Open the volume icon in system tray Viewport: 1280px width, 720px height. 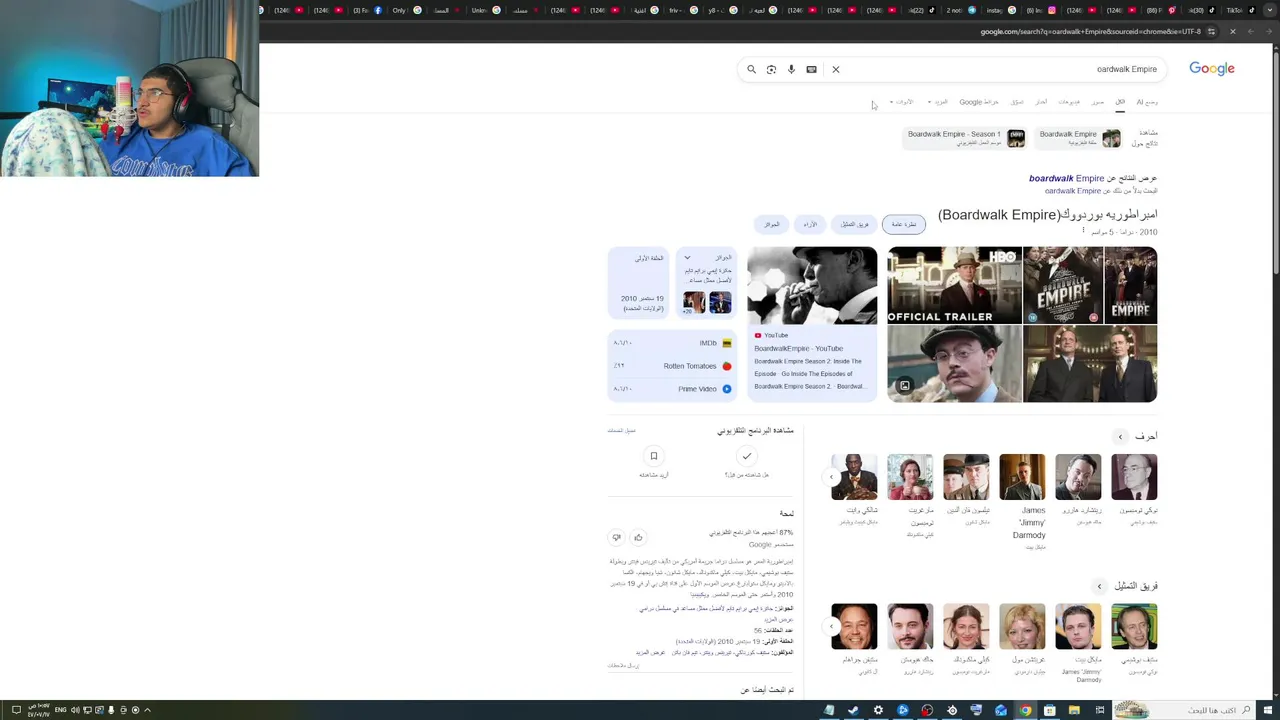coord(74,710)
